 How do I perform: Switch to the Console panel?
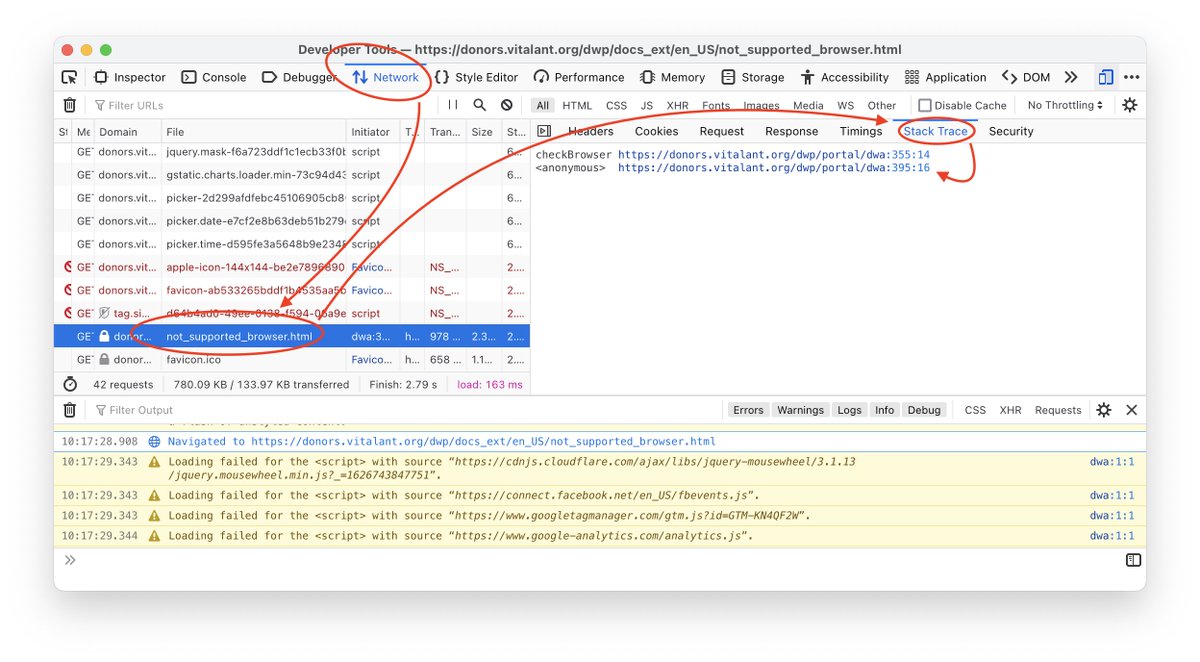click(214, 77)
